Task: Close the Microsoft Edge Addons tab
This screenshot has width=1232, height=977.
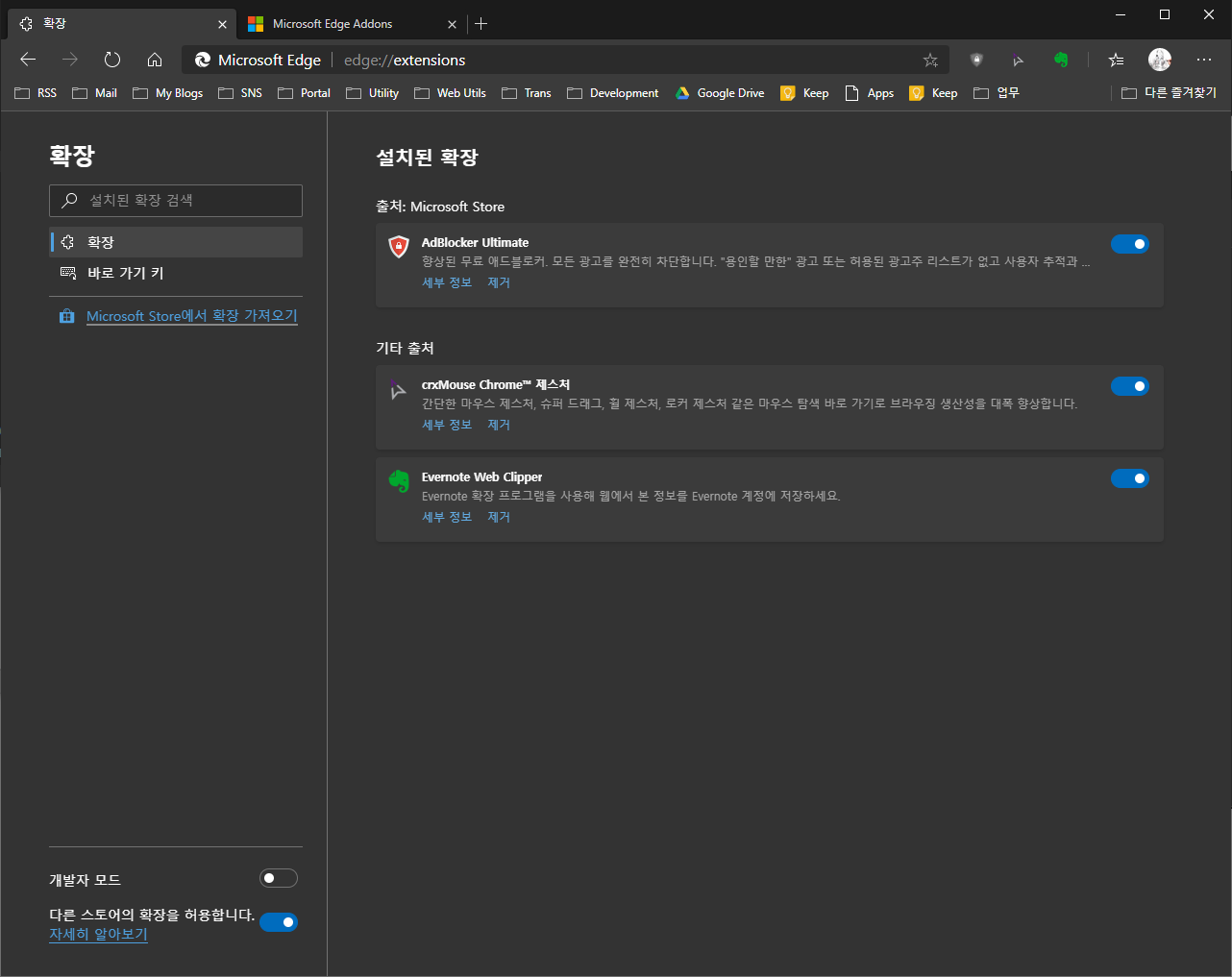Action: (x=453, y=24)
